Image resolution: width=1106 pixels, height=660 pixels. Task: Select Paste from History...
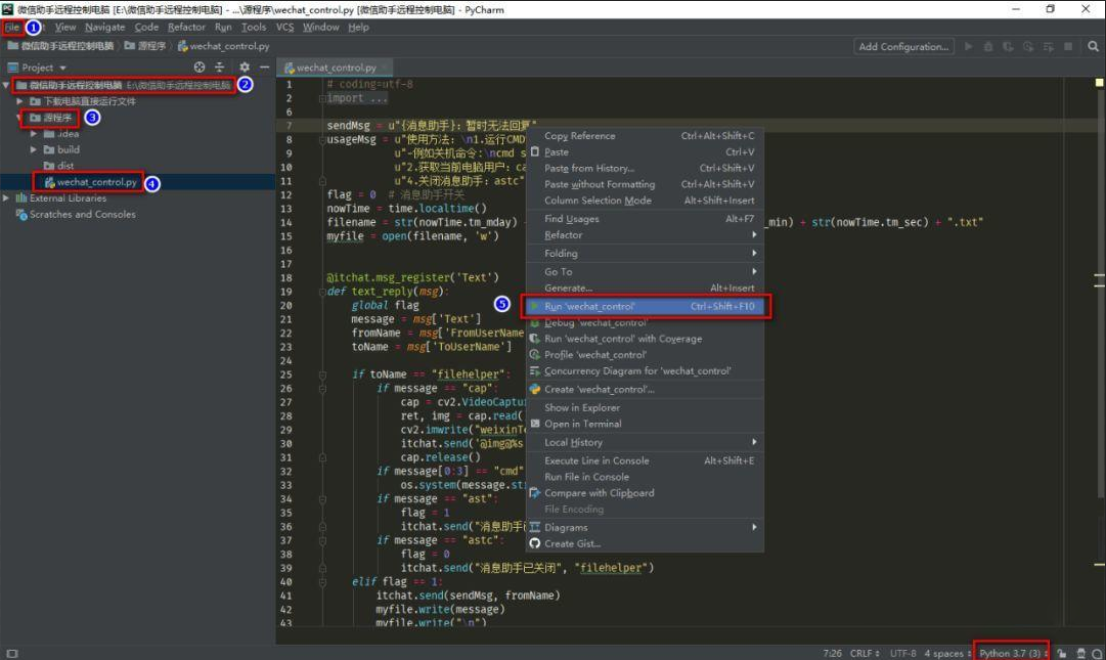coord(645,168)
